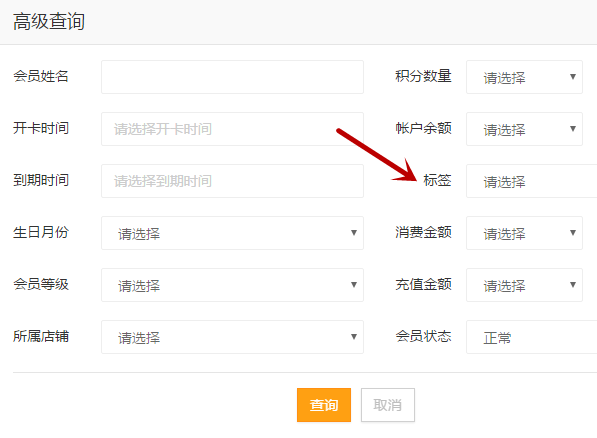Click the arrow icon of 消费金额 dropdown
This screenshot has width=597, height=438.
click(573, 233)
